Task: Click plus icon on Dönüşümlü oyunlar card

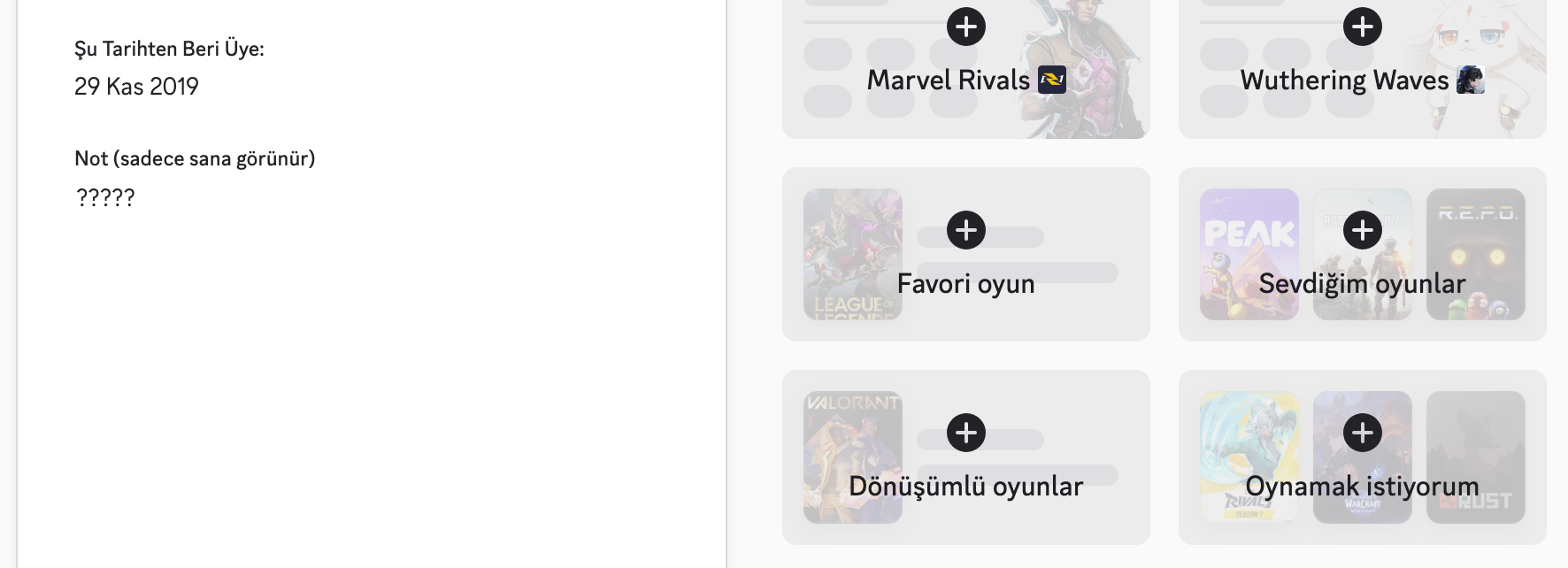Action: pos(966,433)
